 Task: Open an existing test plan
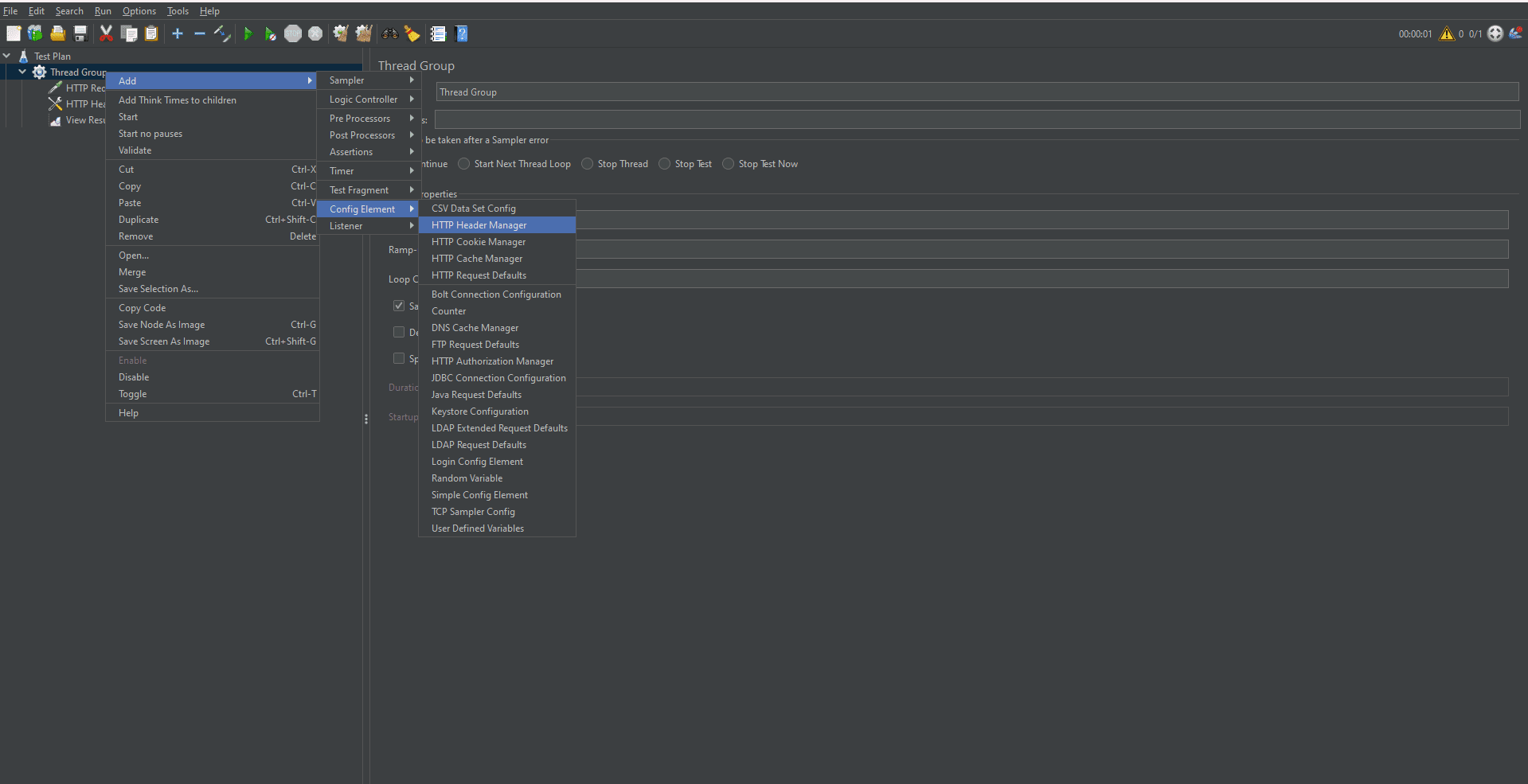pos(57,33)
